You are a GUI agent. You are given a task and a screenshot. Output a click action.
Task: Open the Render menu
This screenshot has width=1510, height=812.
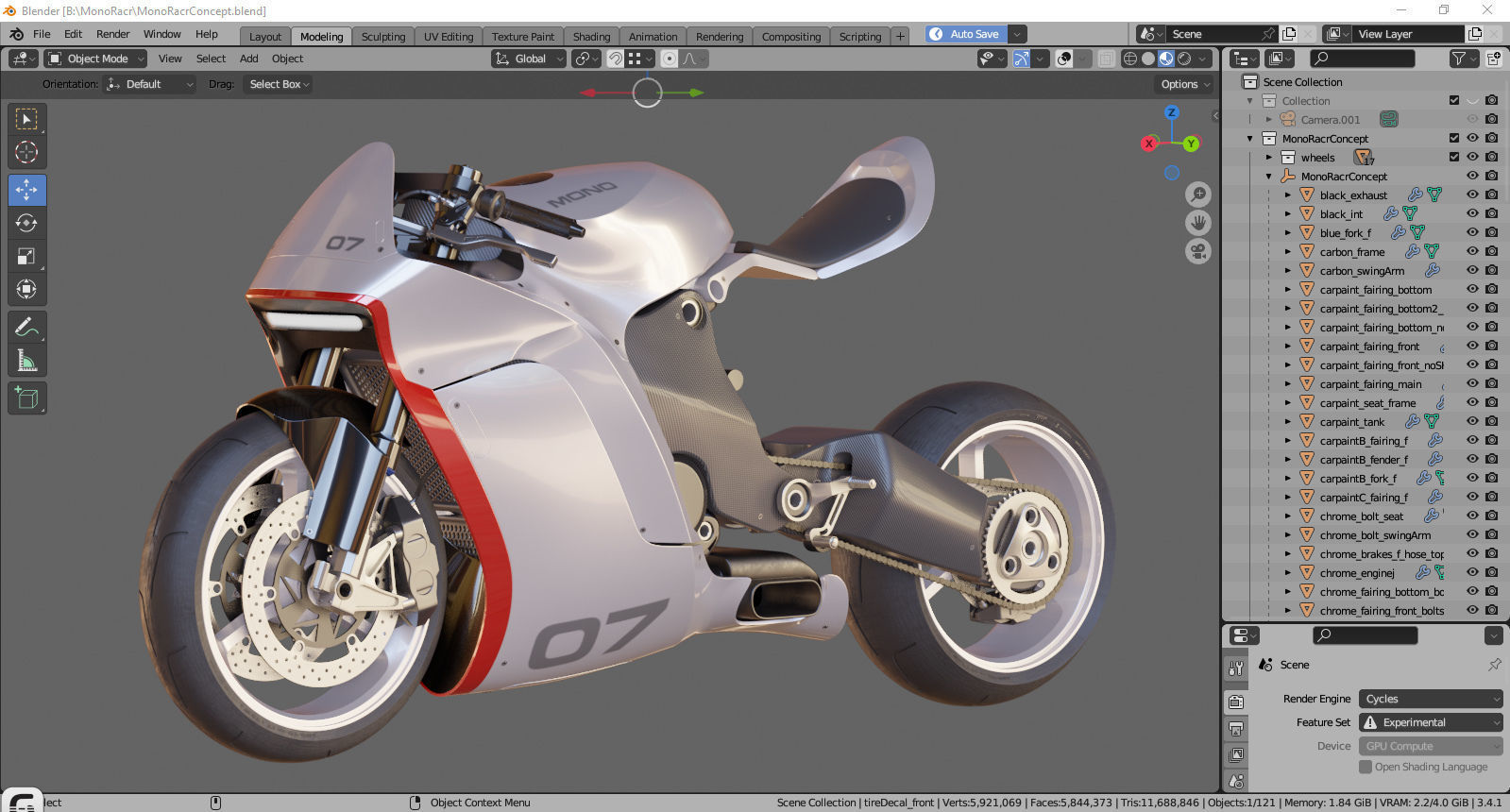pyautogui.click(x=112, y=34)
